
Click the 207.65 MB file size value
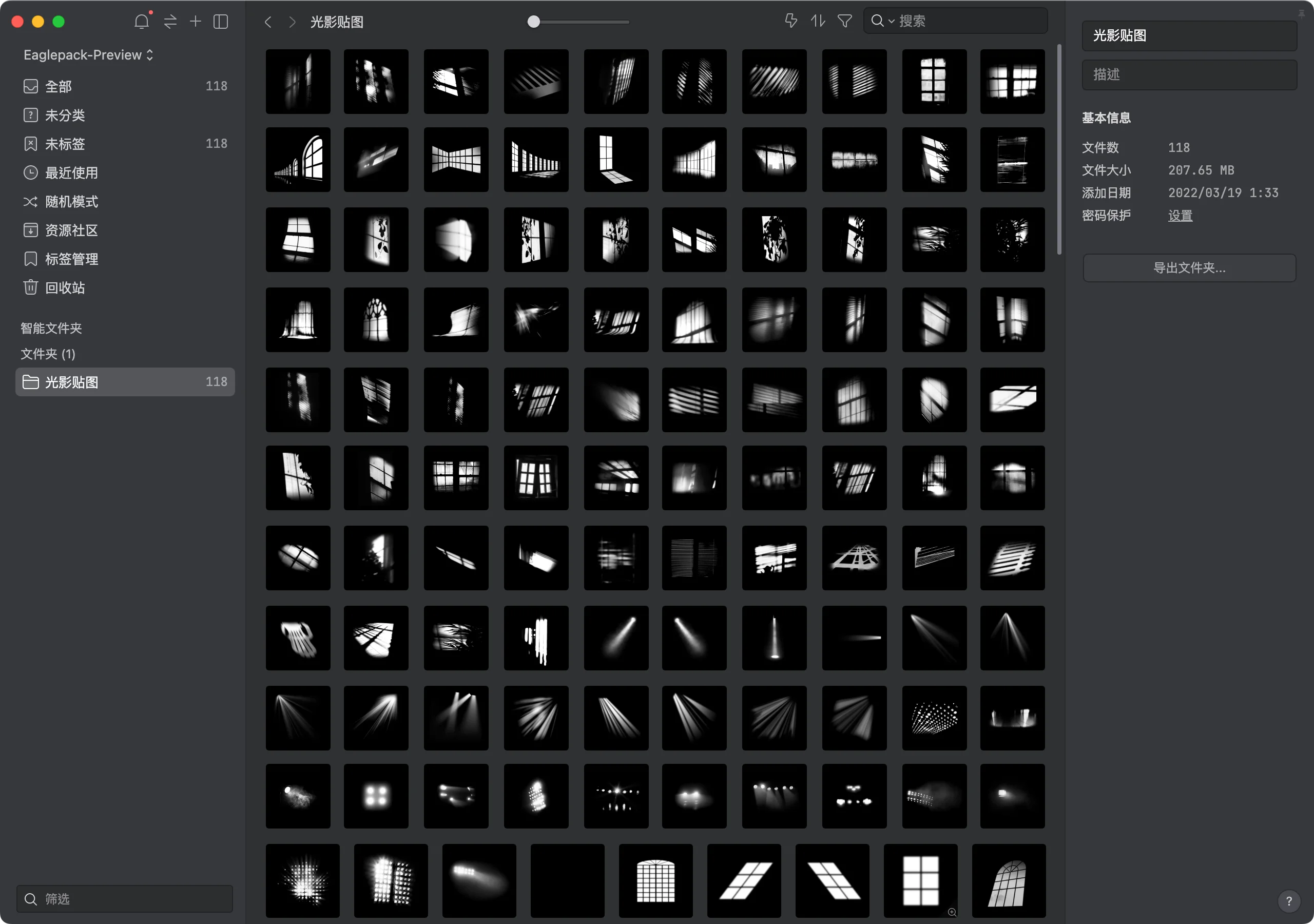pyautogui.click(x=1201, y=170)
